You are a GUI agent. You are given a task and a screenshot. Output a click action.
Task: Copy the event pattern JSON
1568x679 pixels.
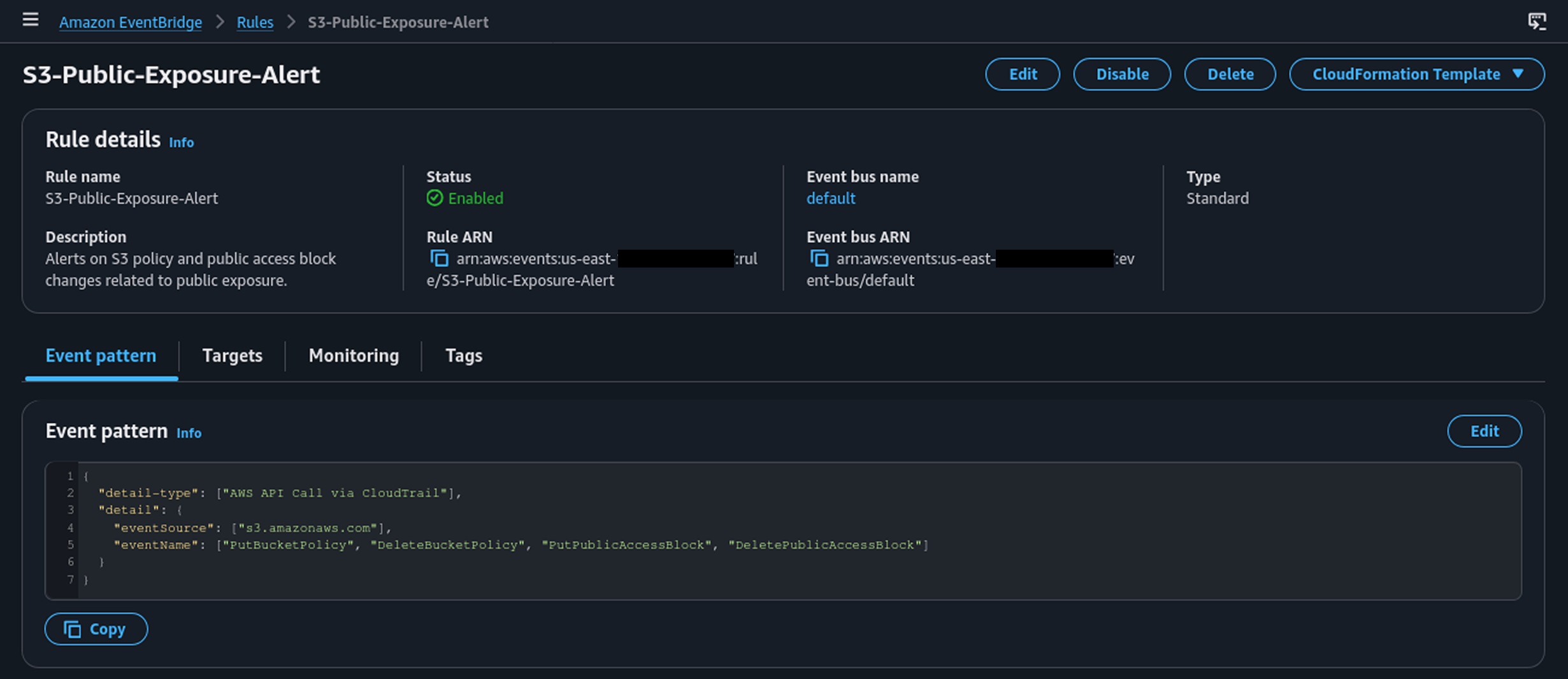coord(96,629)
